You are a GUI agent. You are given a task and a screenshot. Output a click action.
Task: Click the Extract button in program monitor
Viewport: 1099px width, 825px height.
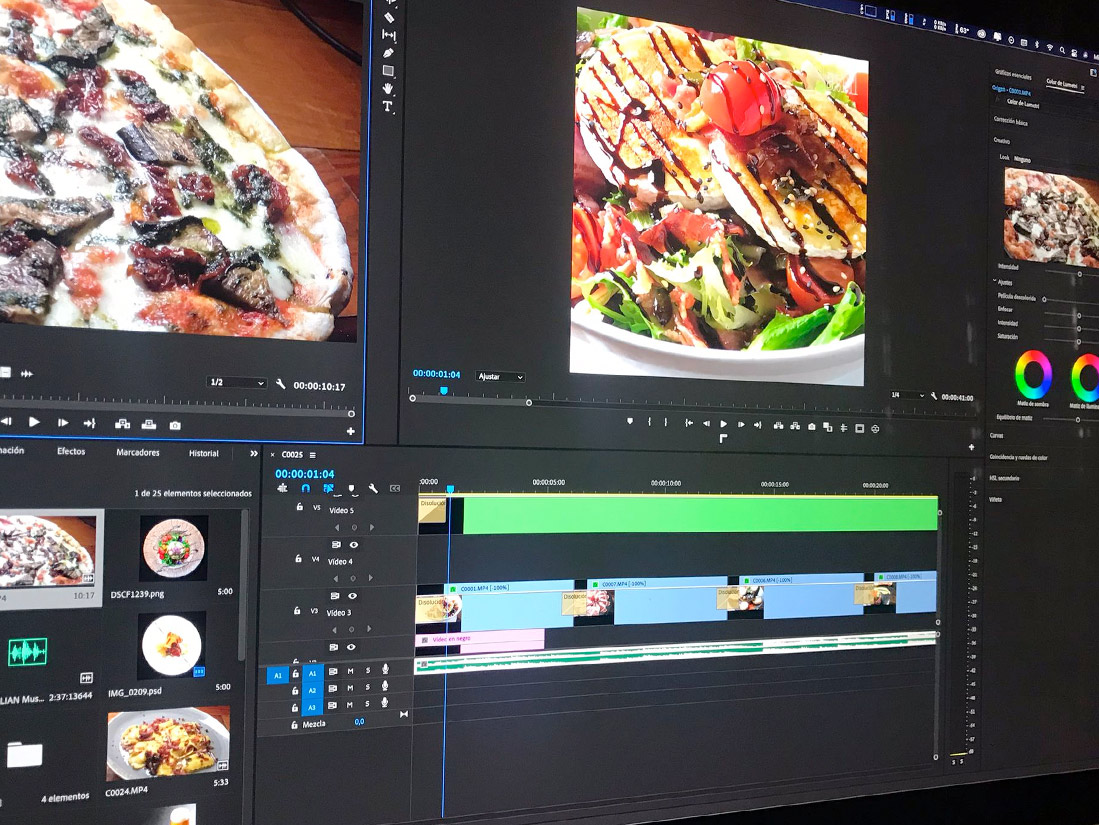(x=795, y=426)
